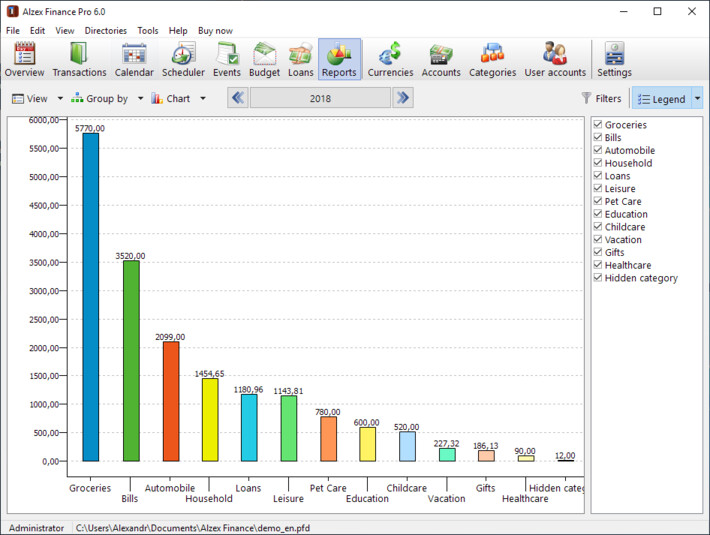Click the Buy now menu item
Screen dimensions: 710x535
pyautogui.click(x=215, y=30)
